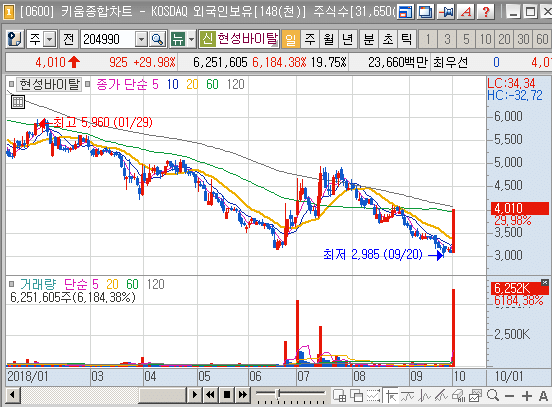Click the dotted-frame chart icon in bottom toolbar
This screenshot has width=552, height=407.
(374, 396)
